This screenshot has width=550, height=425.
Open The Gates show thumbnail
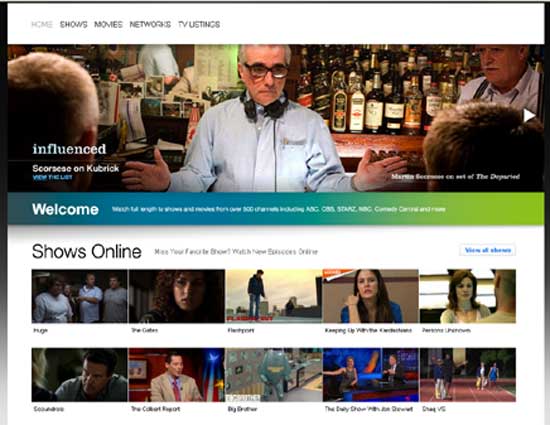[x=177, y=296]
